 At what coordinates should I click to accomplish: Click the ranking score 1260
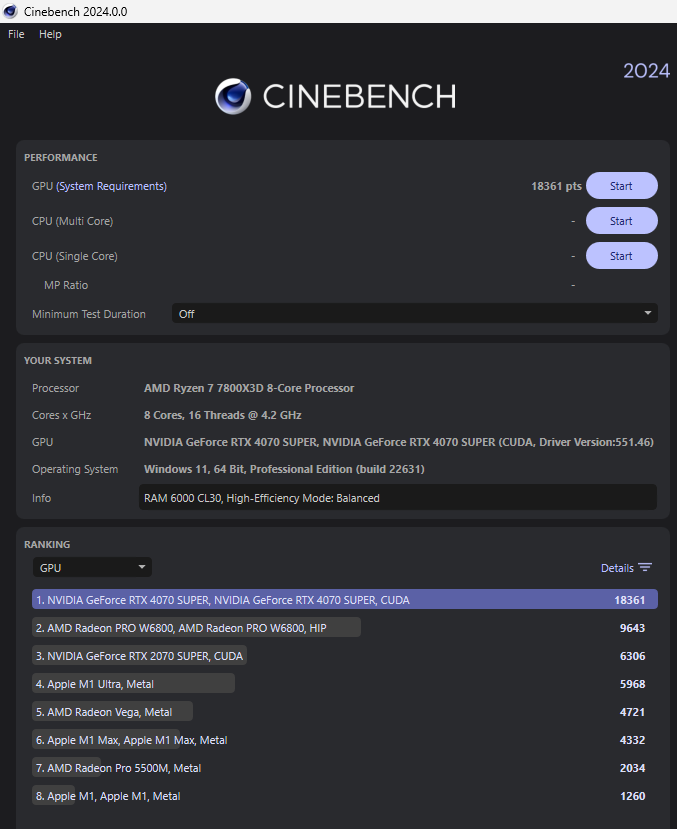pos(632,796)
